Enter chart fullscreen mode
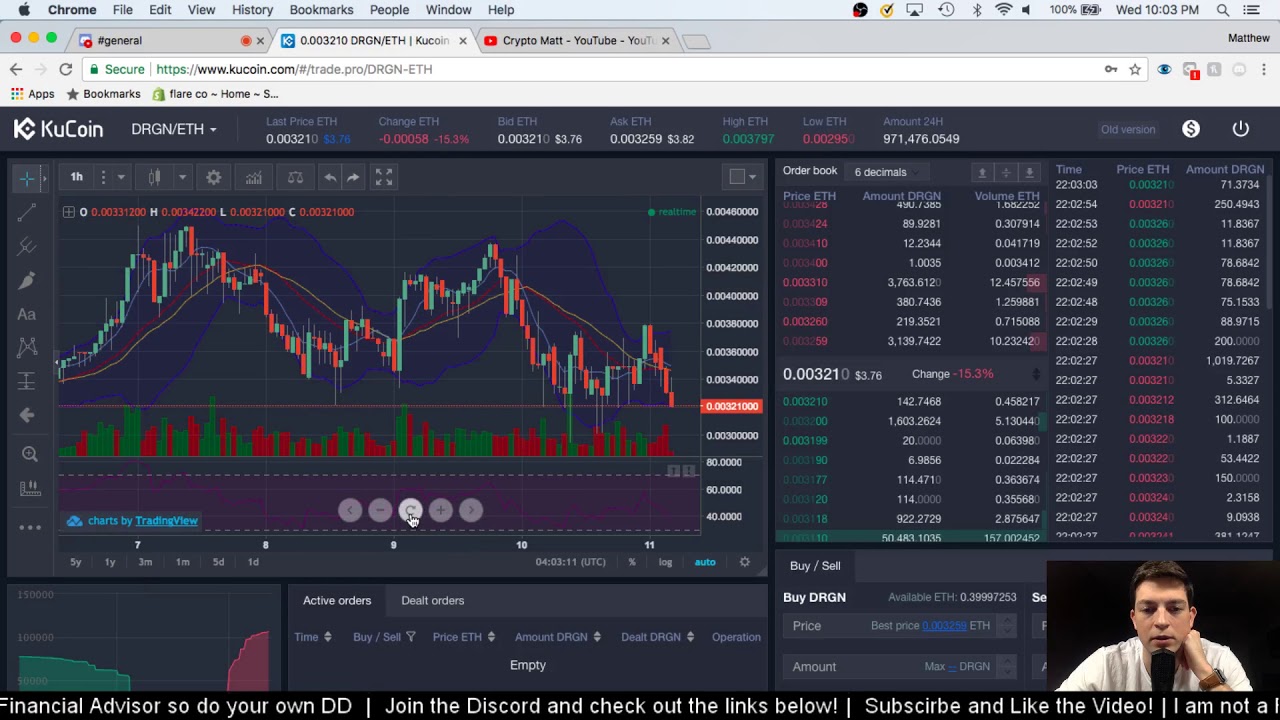 384,177
